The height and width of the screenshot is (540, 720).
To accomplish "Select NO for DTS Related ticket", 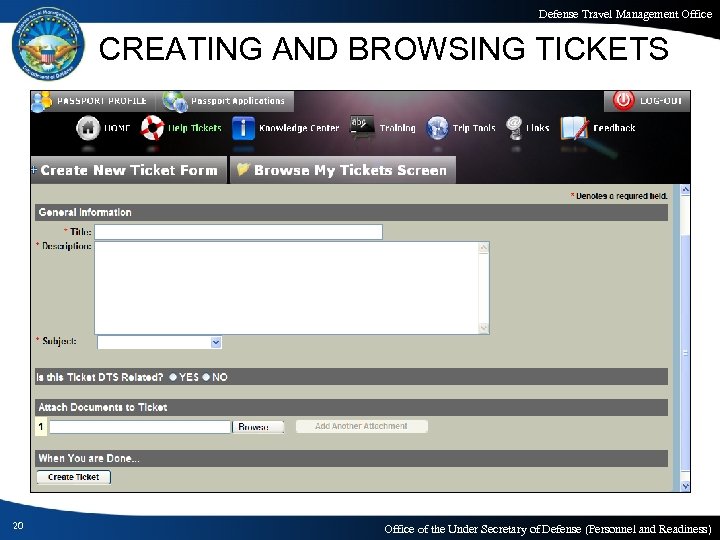I will [206, 377].
